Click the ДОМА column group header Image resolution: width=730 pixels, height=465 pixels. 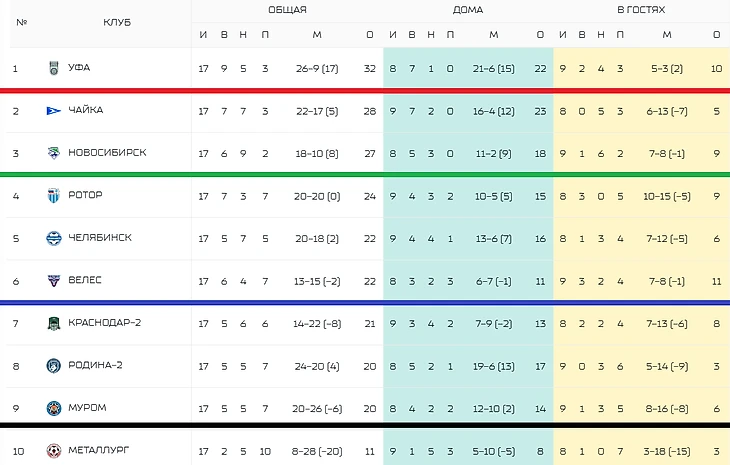(467, 10)
